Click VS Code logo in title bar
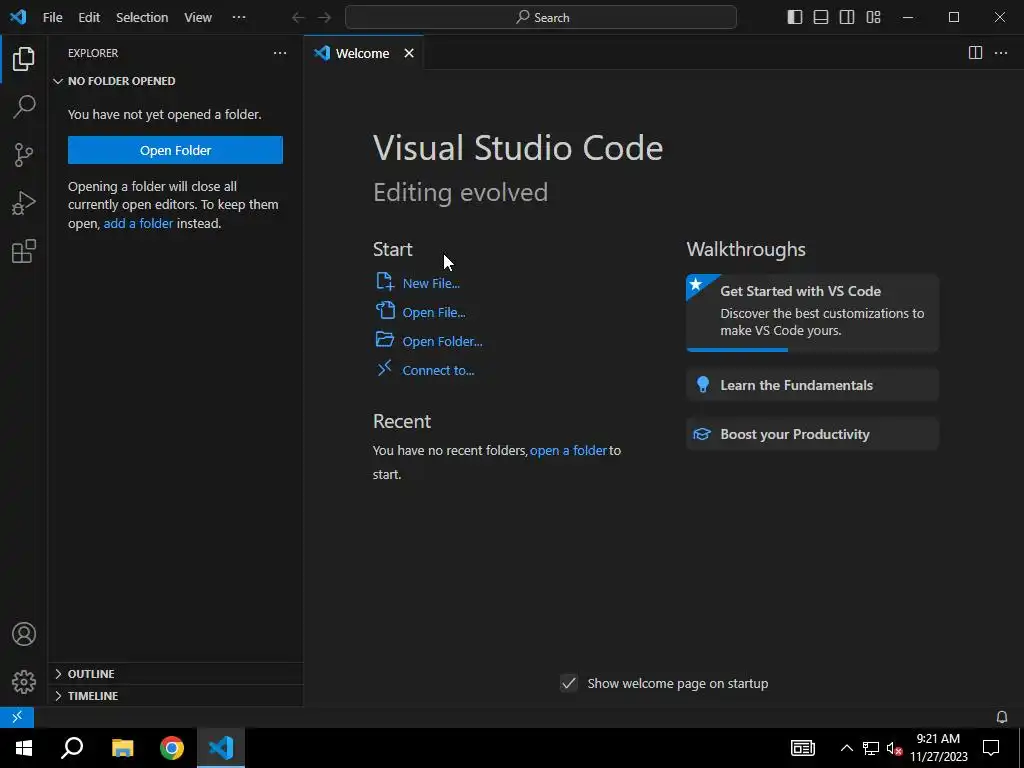The image size is (1024, 768). point(18,17)
